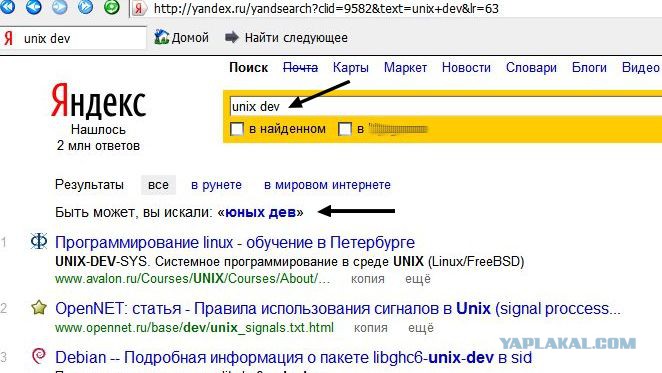Check the 'в найденном' checkbox

pyautogui.click(x=237, y=129)
